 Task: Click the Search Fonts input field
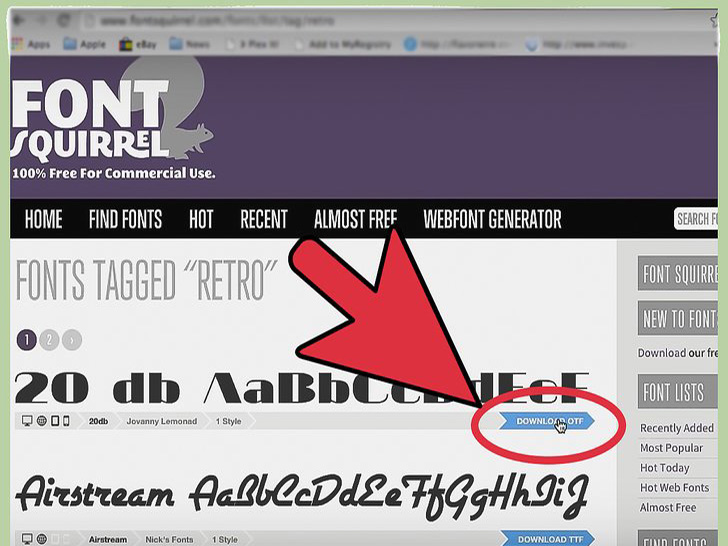(696, 219)
